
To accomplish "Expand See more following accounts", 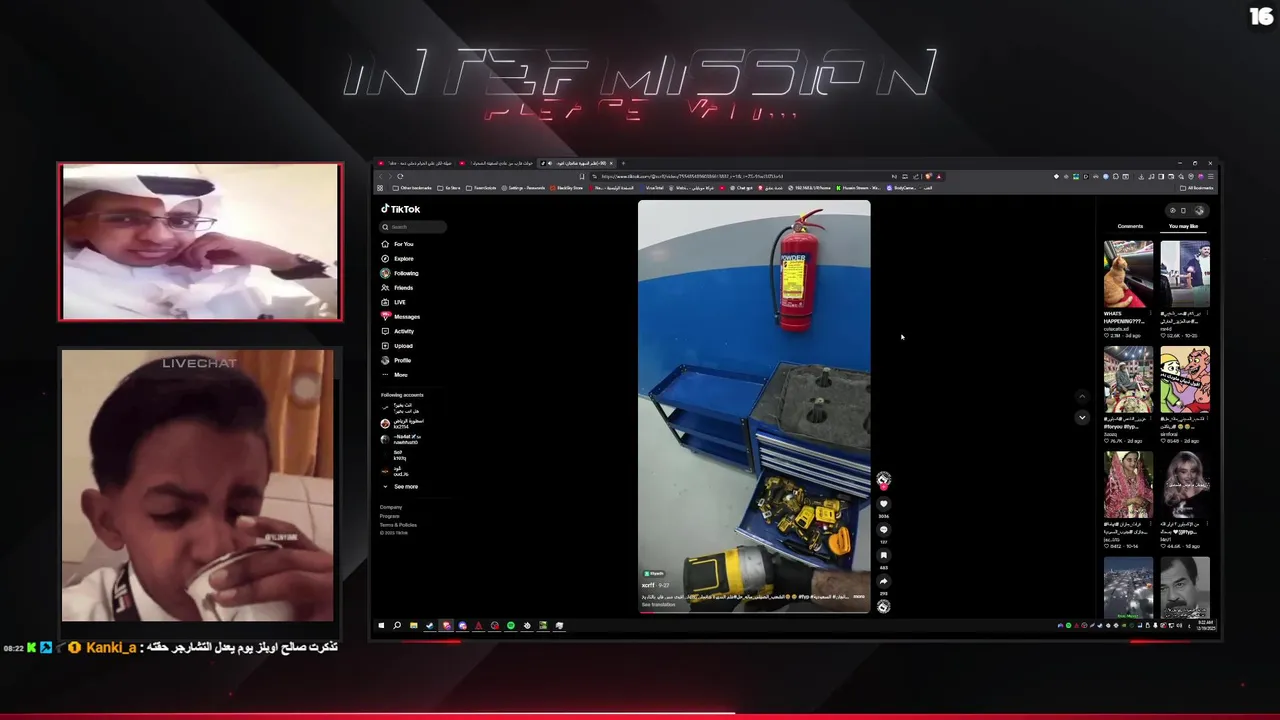I will coord(400,487).
